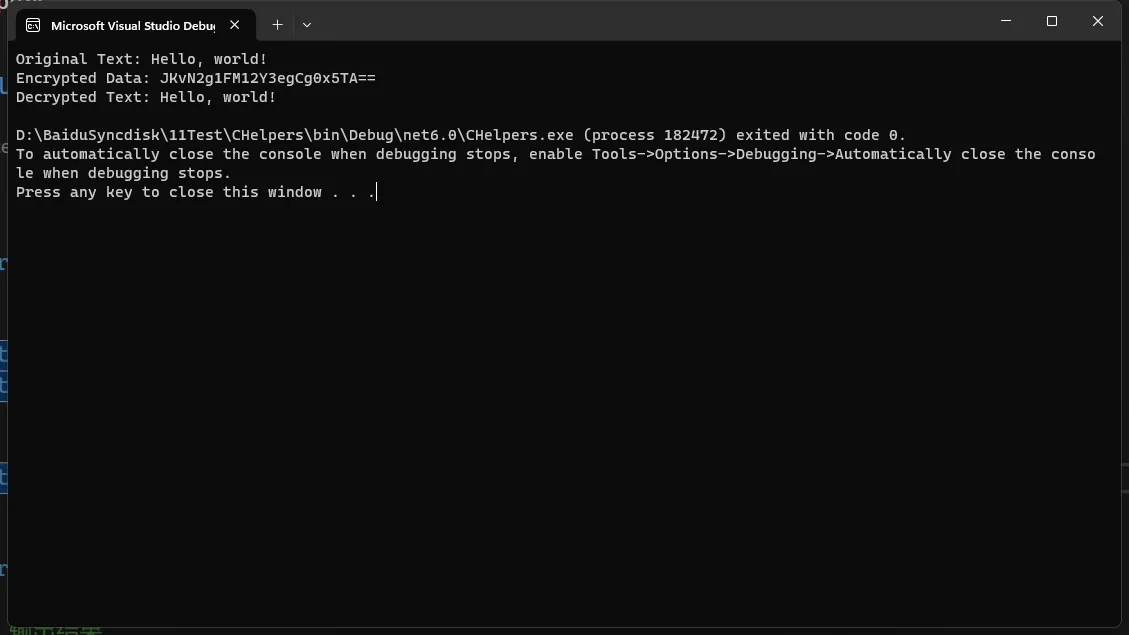Image resolution: width=1129 pixels, height=635 pixels.
Task: Minimize the terminal window
Action: coord(1006,21)
